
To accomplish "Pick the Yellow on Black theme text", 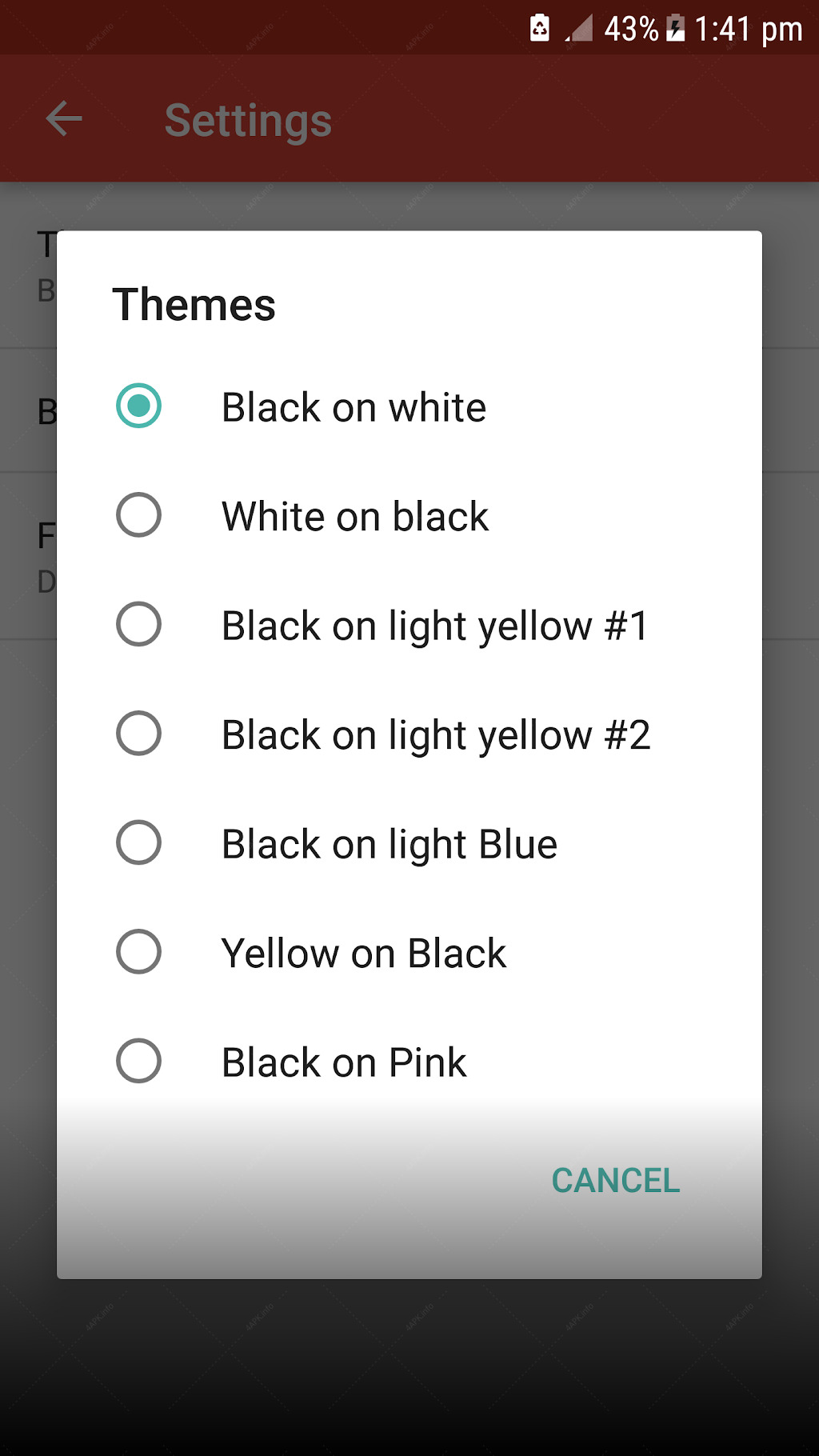I will (364, 954).
